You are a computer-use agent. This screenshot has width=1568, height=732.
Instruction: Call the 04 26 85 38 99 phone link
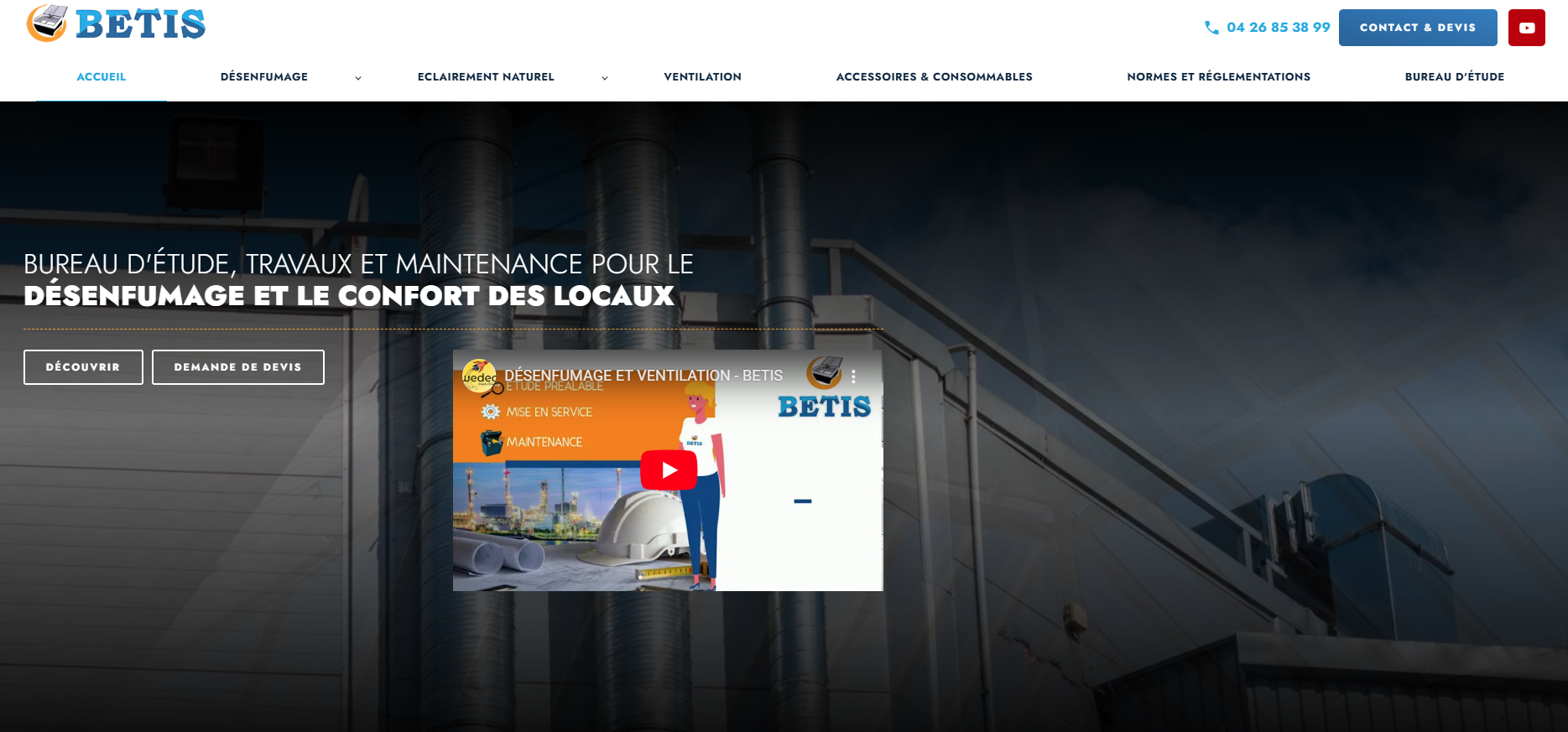coord(1279,28)
